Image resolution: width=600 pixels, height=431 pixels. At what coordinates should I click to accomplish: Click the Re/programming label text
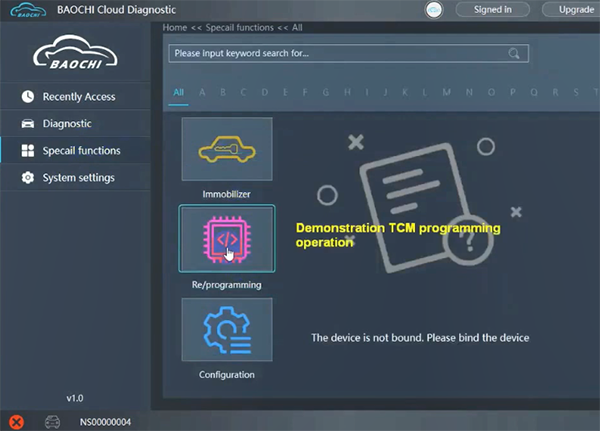(x=227, y=285)
